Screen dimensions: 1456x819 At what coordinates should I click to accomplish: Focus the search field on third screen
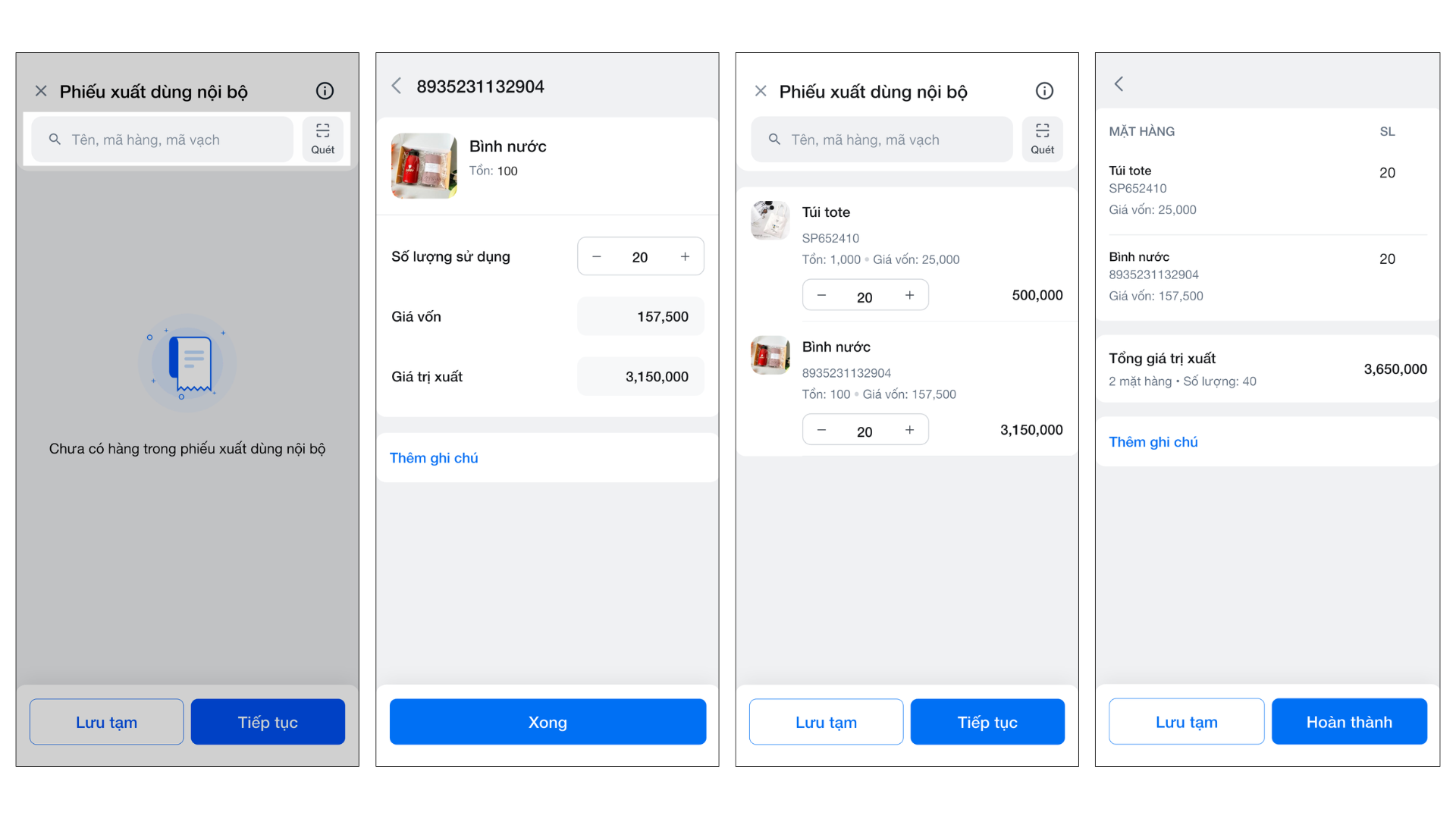pyautogui.click(x=882, y=140)
